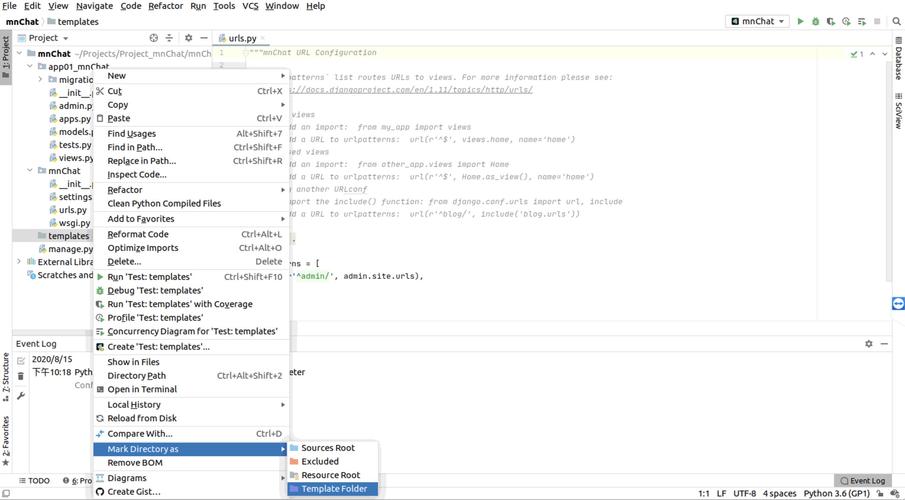Expand External Libraries node
Image resolution: width=905 pixels, height=500 pixels.
(x=19, y=262)
